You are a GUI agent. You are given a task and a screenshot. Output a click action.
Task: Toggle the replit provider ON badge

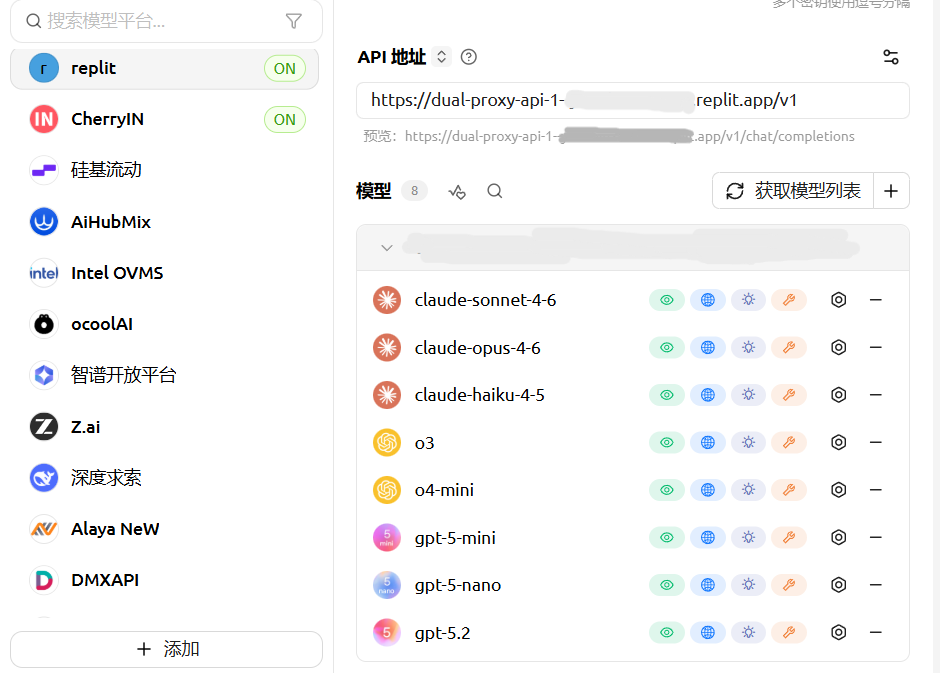pos(285,69)
